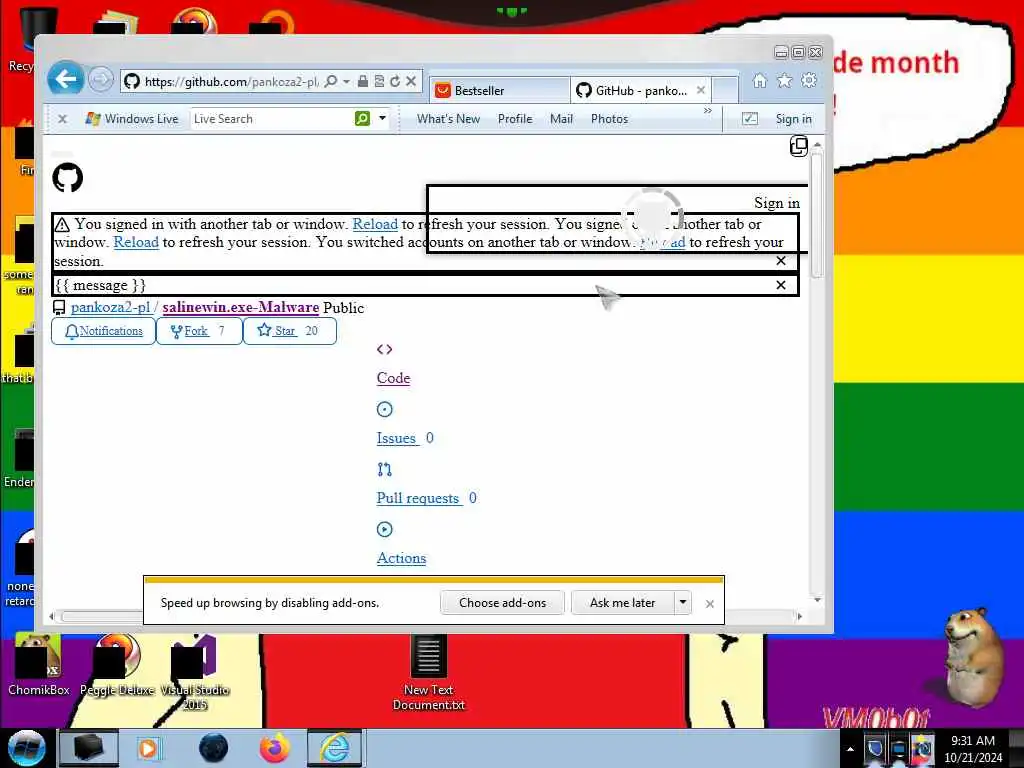Open What's New in Windows Live toolbar
This screenshot has width=1024, height=768.
448,119
